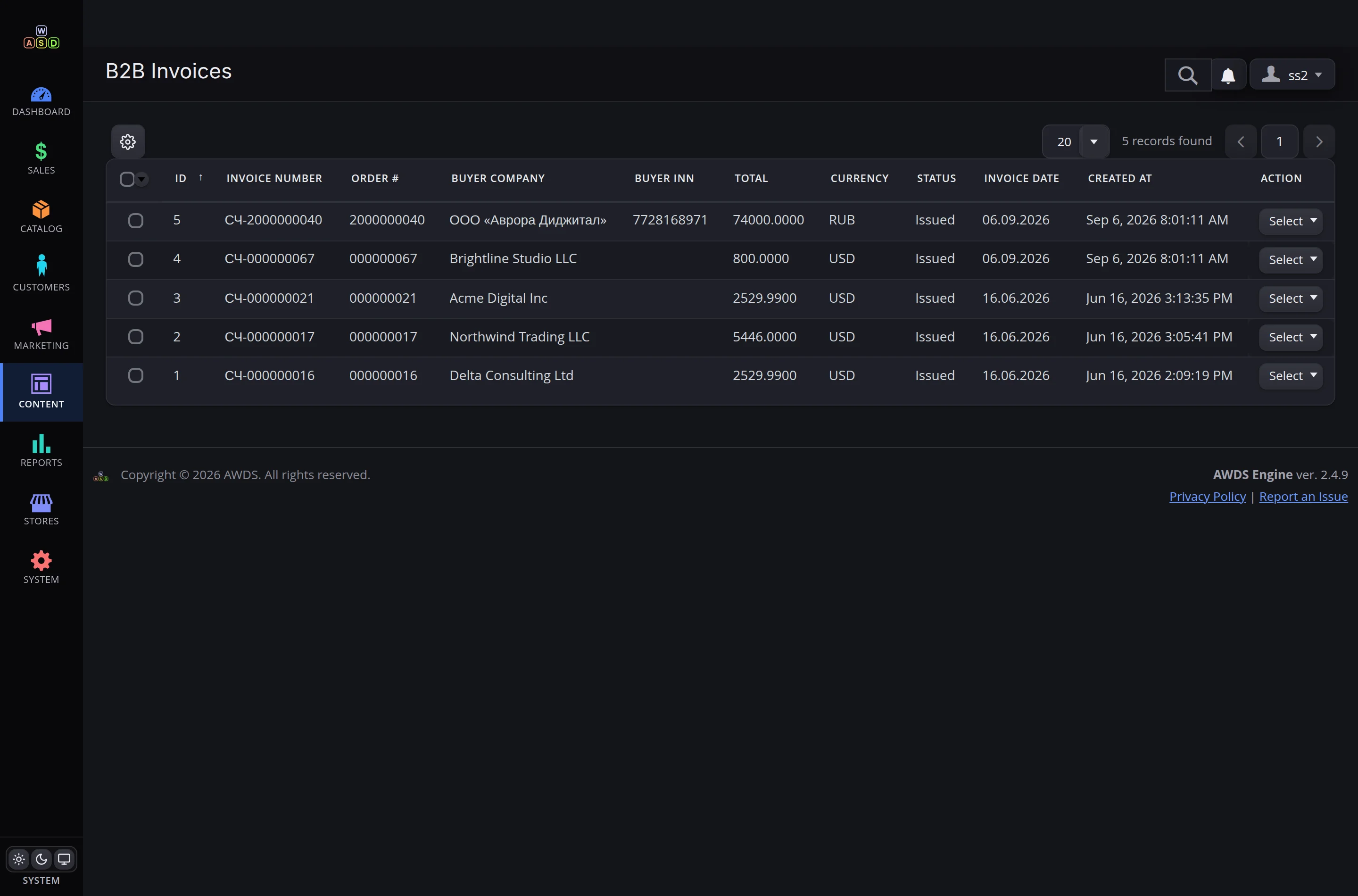This screenshot has width=1358, height=896.
Task: Open the Stores section
Action: (x=41, y=508)
